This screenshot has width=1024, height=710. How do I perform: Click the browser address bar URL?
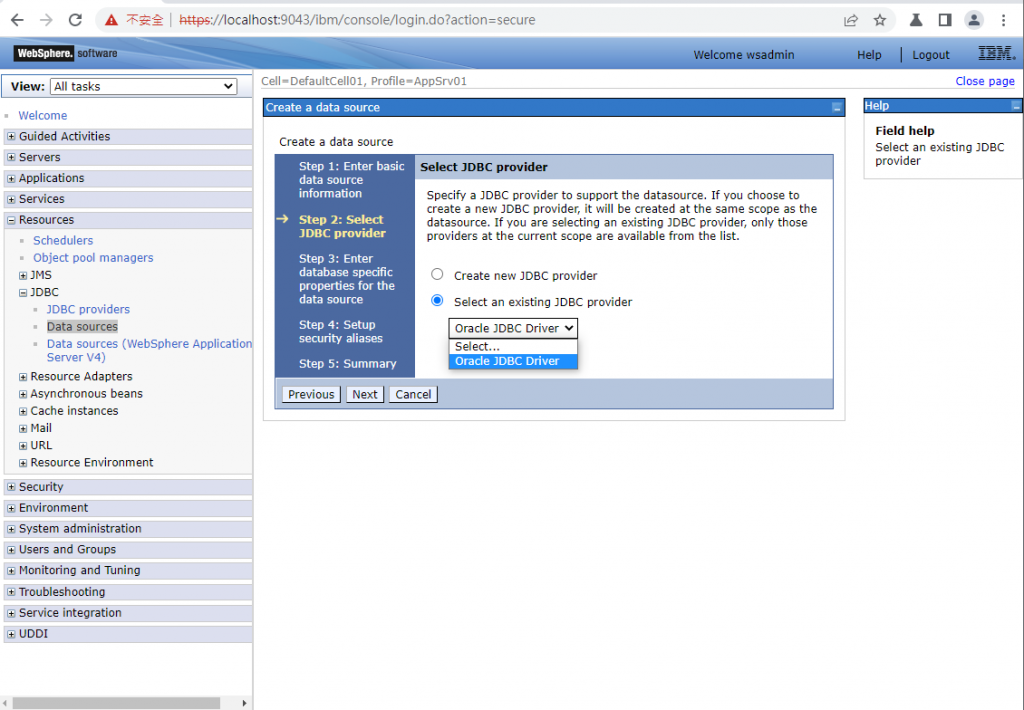pos(357,20)
